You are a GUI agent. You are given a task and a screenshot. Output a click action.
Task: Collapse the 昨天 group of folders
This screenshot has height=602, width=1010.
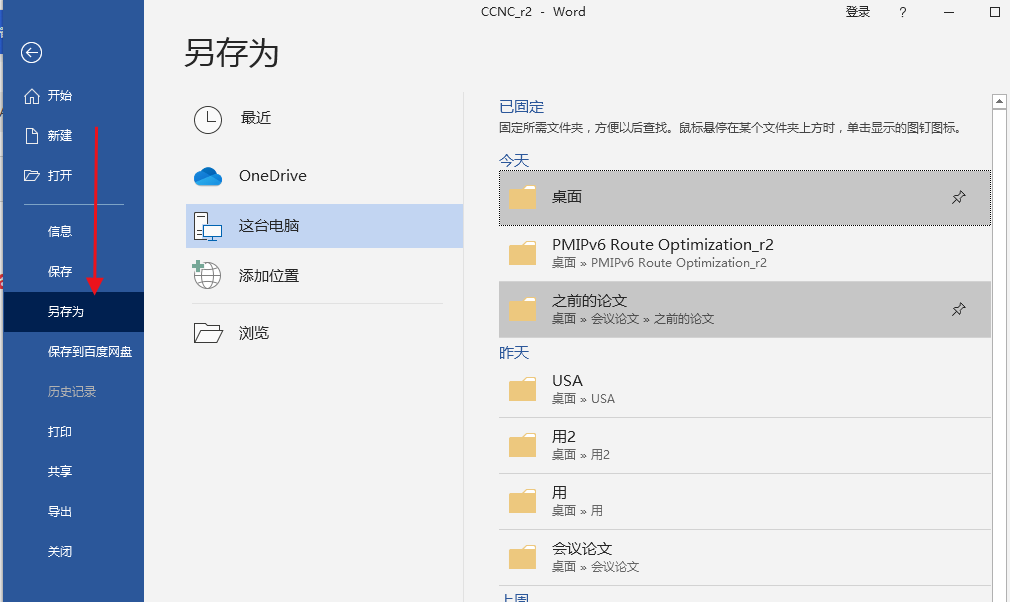click(x=513, y=352)
